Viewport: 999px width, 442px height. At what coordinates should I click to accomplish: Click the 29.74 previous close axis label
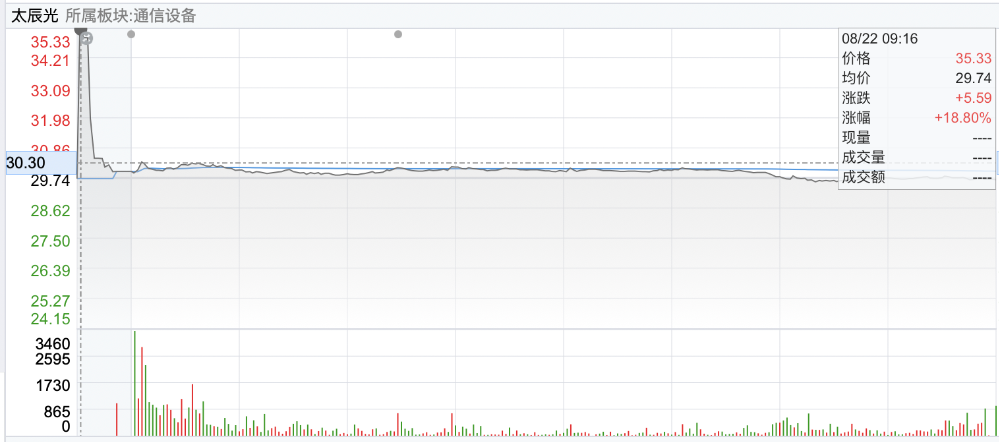point(51,180)
